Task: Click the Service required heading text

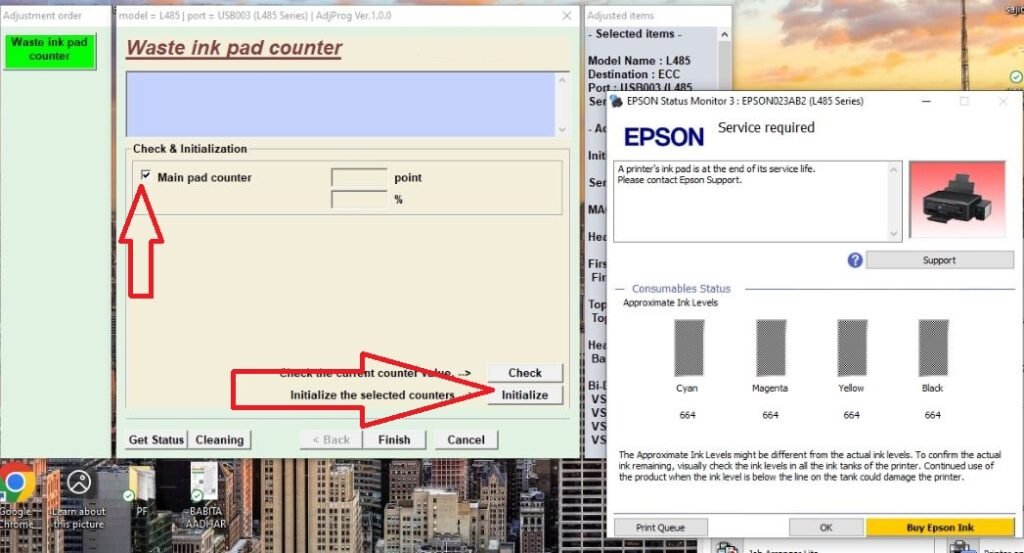Action: (766, 128)
